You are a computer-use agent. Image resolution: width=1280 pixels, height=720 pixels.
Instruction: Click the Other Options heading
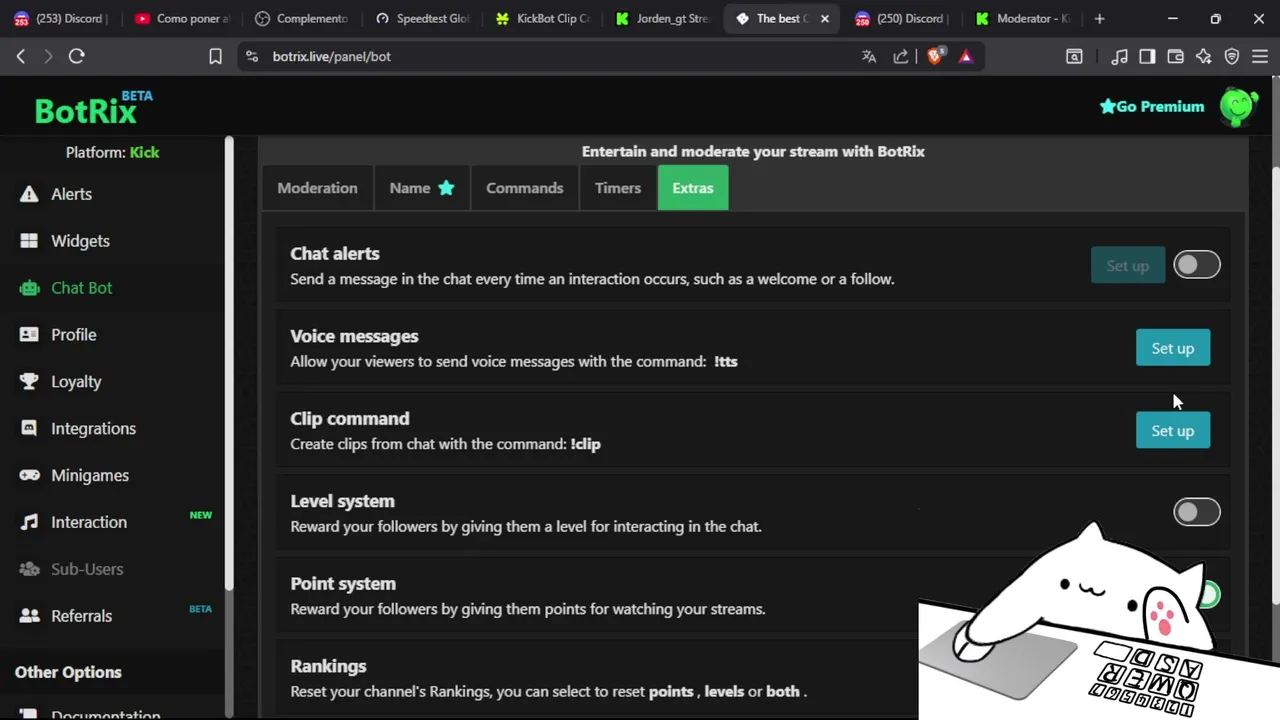coord(68,672)
